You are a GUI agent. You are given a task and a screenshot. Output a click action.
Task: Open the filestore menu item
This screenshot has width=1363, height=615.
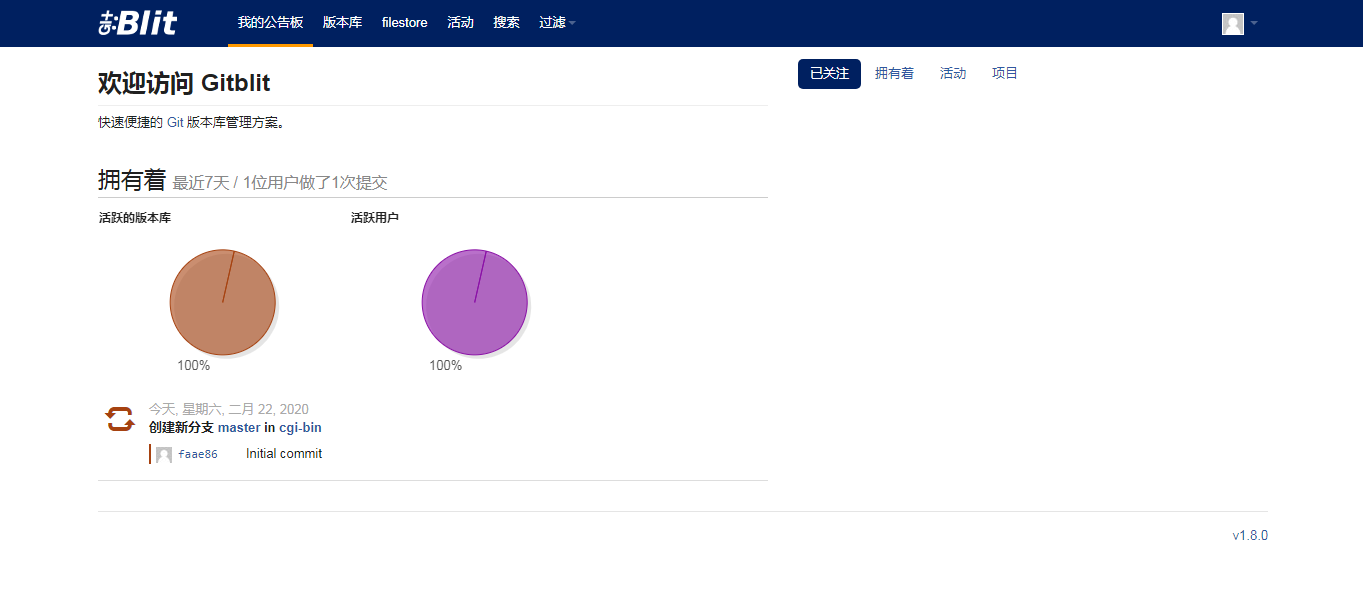point(404,22)
